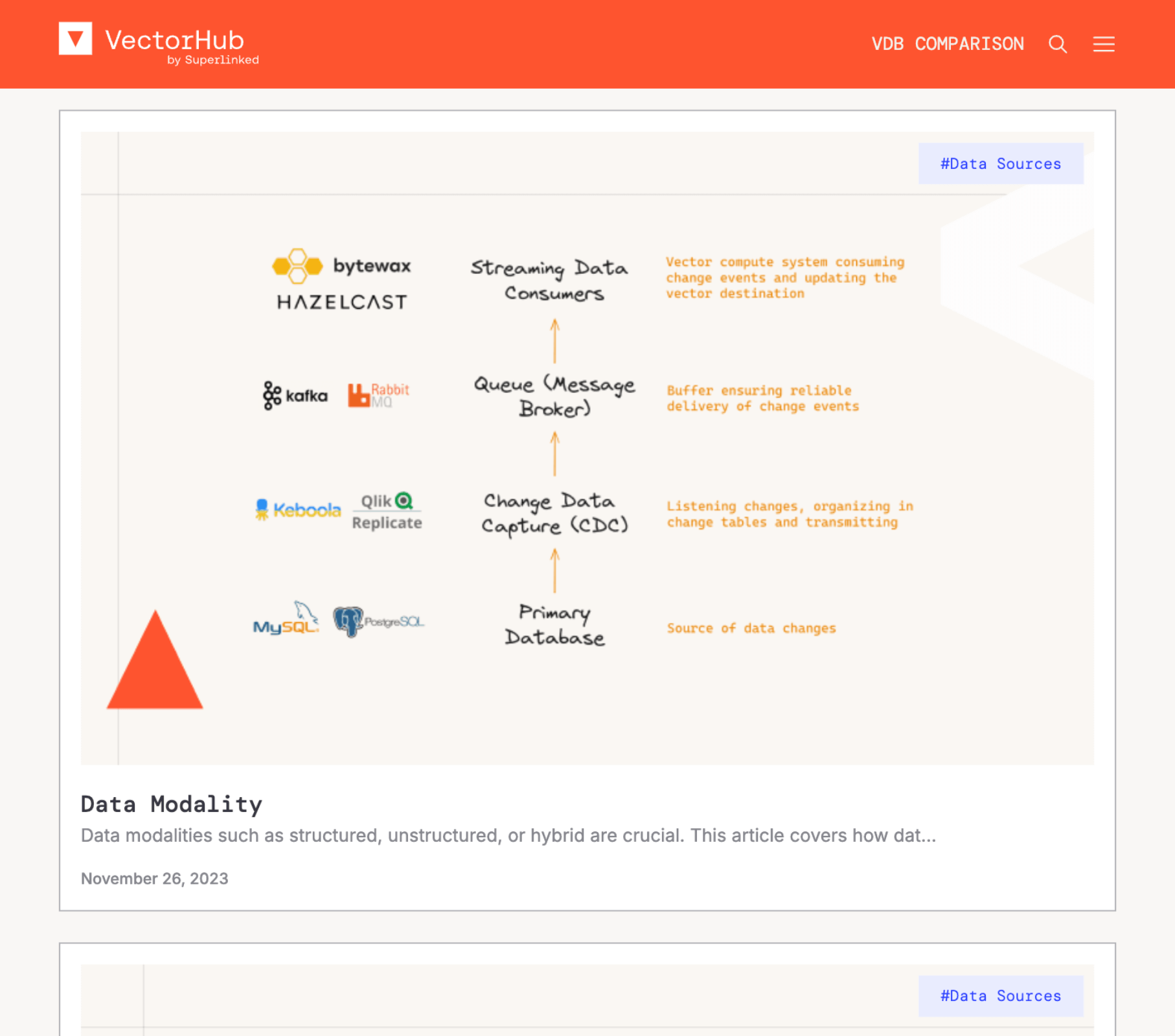Click the #Data Sources tag on Data Modality card
The height and width of the screenshot is (1036, 1175).
pyautogui.click(x=1001, y=164)
